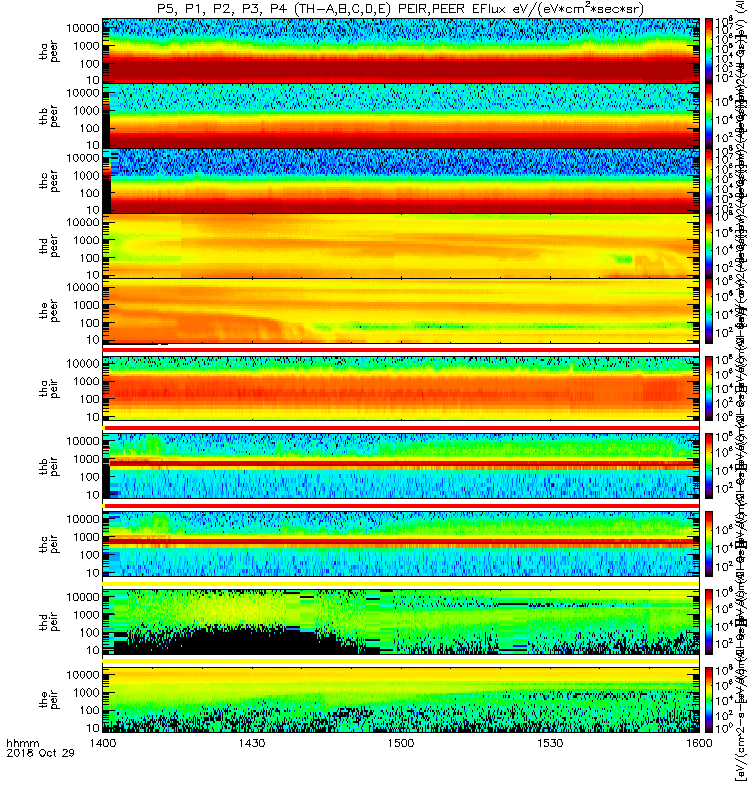Click the color bar beside the peer panel
This screenshot has height=800, width=750.
pyautogui.click(x=709, y=311)
